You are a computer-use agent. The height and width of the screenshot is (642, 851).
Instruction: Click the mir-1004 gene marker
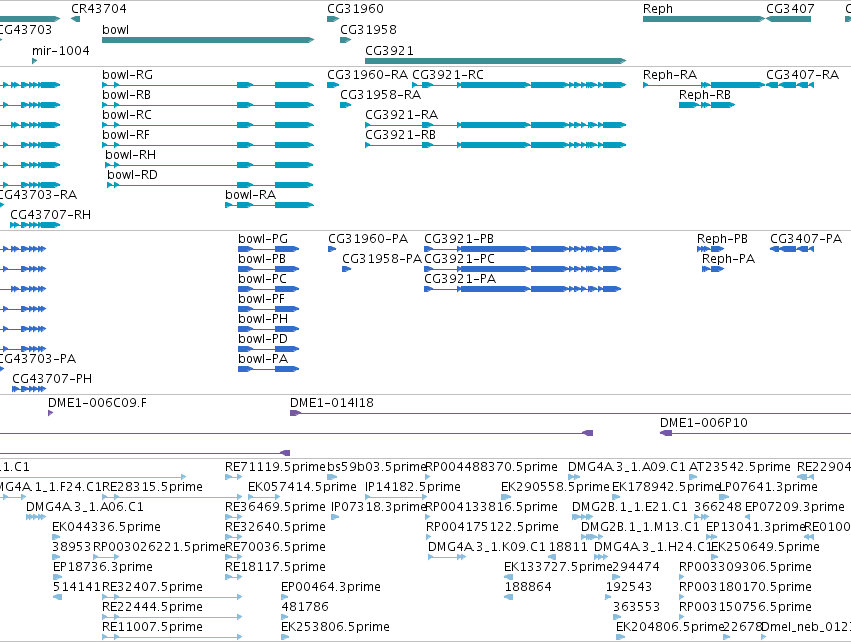(x=35, y=61)
